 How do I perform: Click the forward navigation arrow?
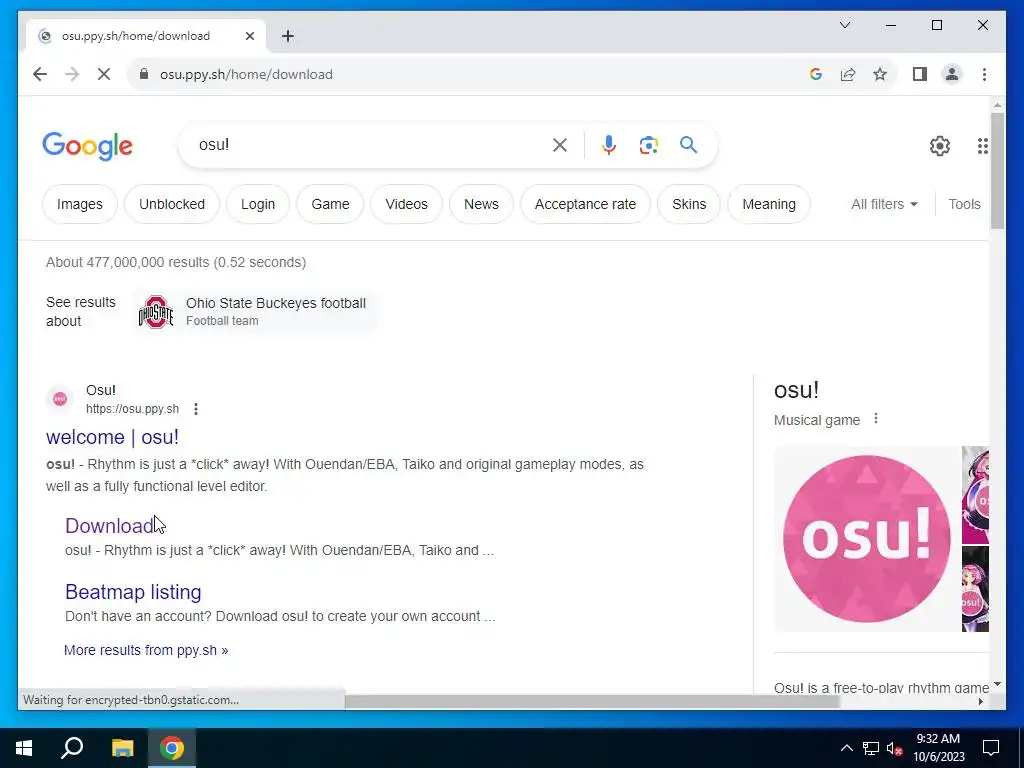[72, 74]
